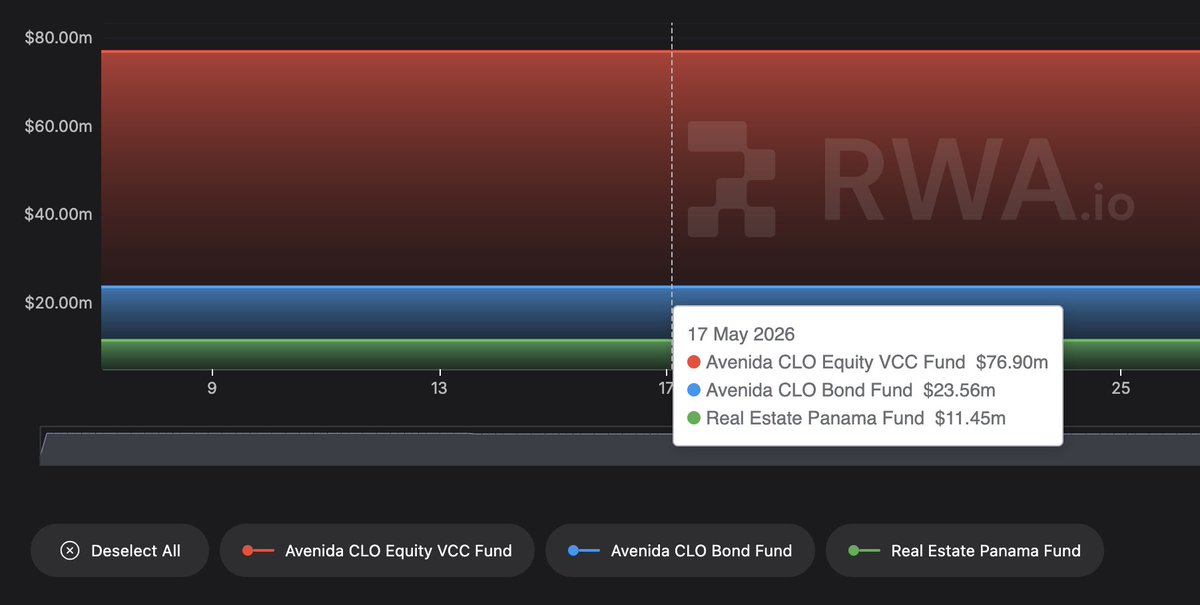The height and width of the screenshot is (605, 1200).
Task: Click the $23.56m value in tooltip
Action: pyautogui.click(x=959, y=390)
